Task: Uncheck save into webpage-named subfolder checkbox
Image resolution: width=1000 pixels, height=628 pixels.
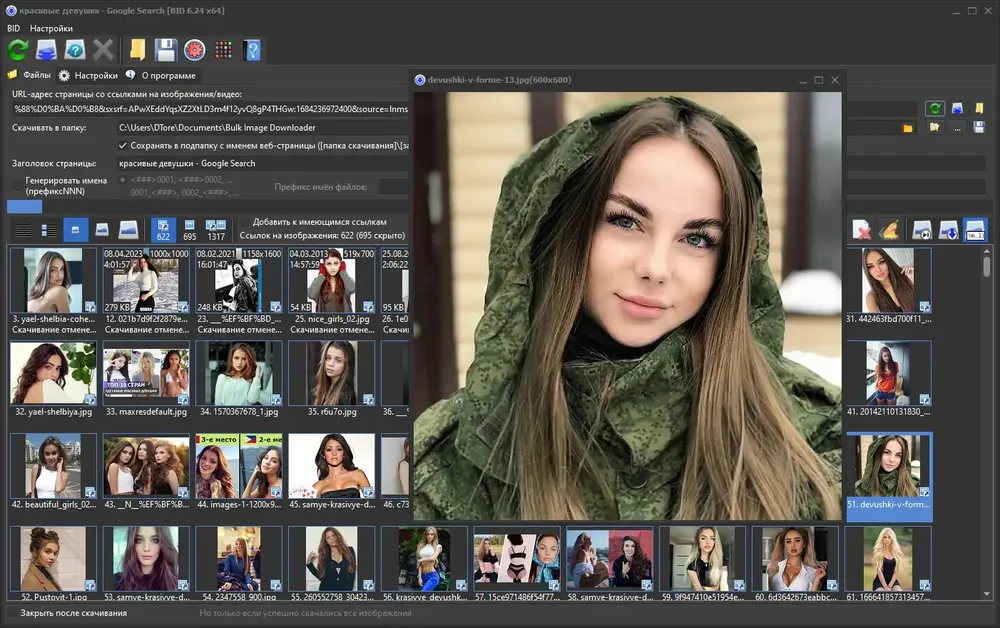Action: (122, 145)
